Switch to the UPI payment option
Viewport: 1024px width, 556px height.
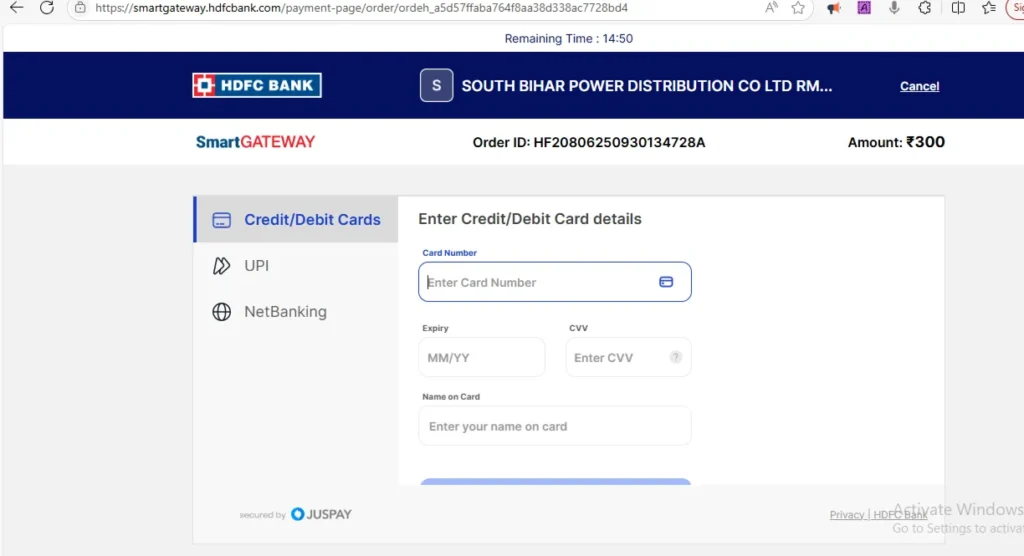click(x=296, y=265)
